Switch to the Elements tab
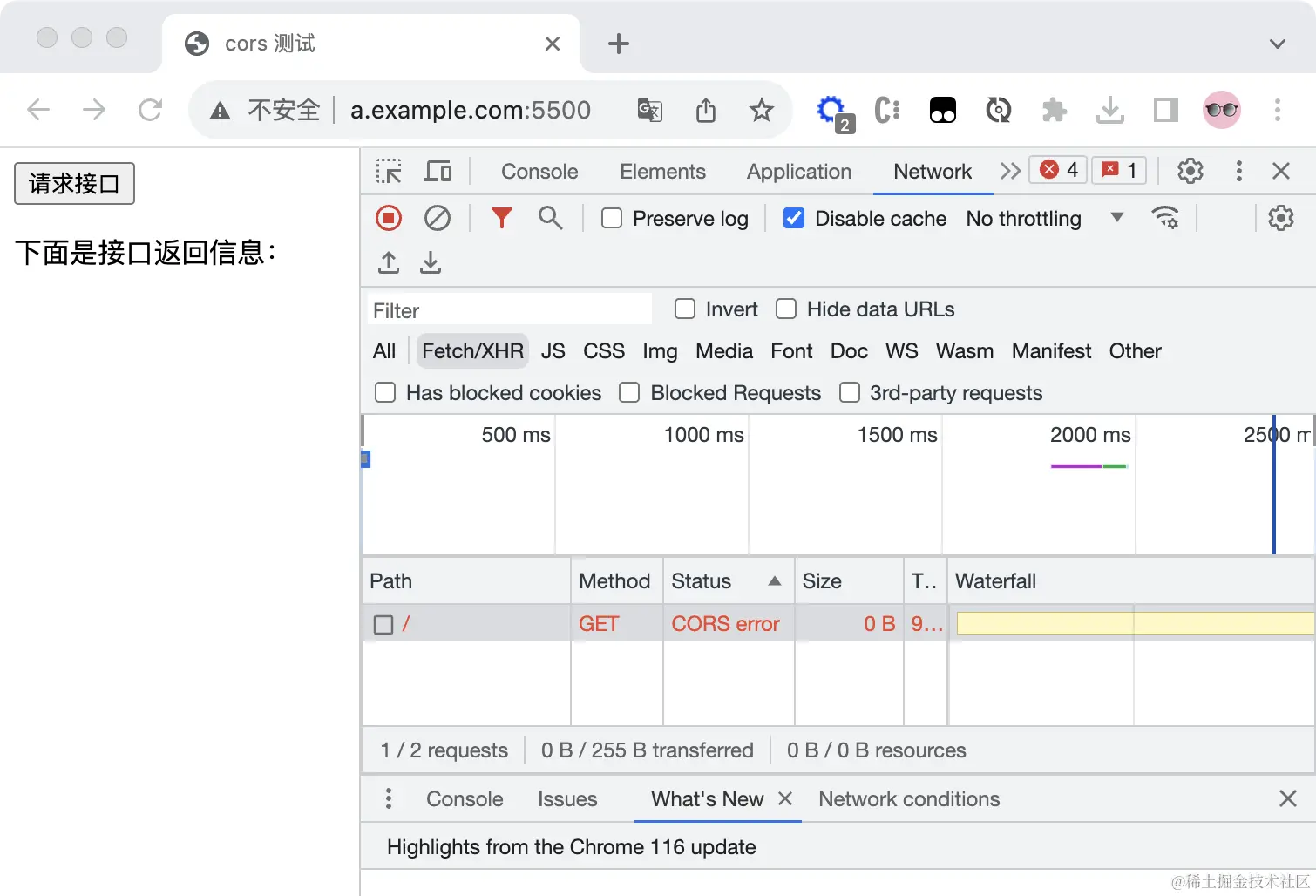Screen dimensions: 1316x896 (x=662, y=171)
